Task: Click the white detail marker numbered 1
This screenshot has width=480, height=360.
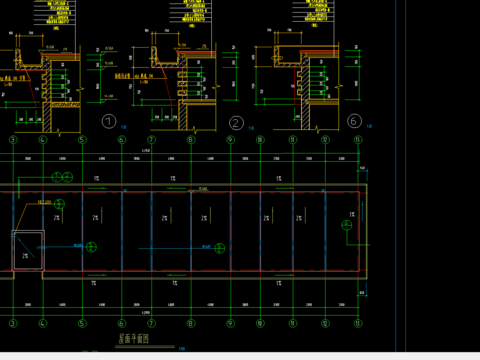Action: tap(109, 122)
